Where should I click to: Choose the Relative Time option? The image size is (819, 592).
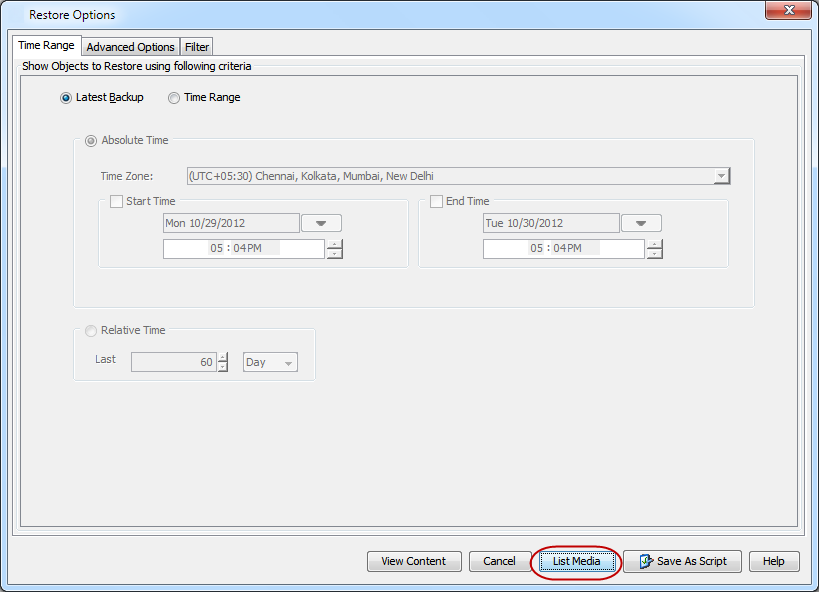click(x=92, y=331)
